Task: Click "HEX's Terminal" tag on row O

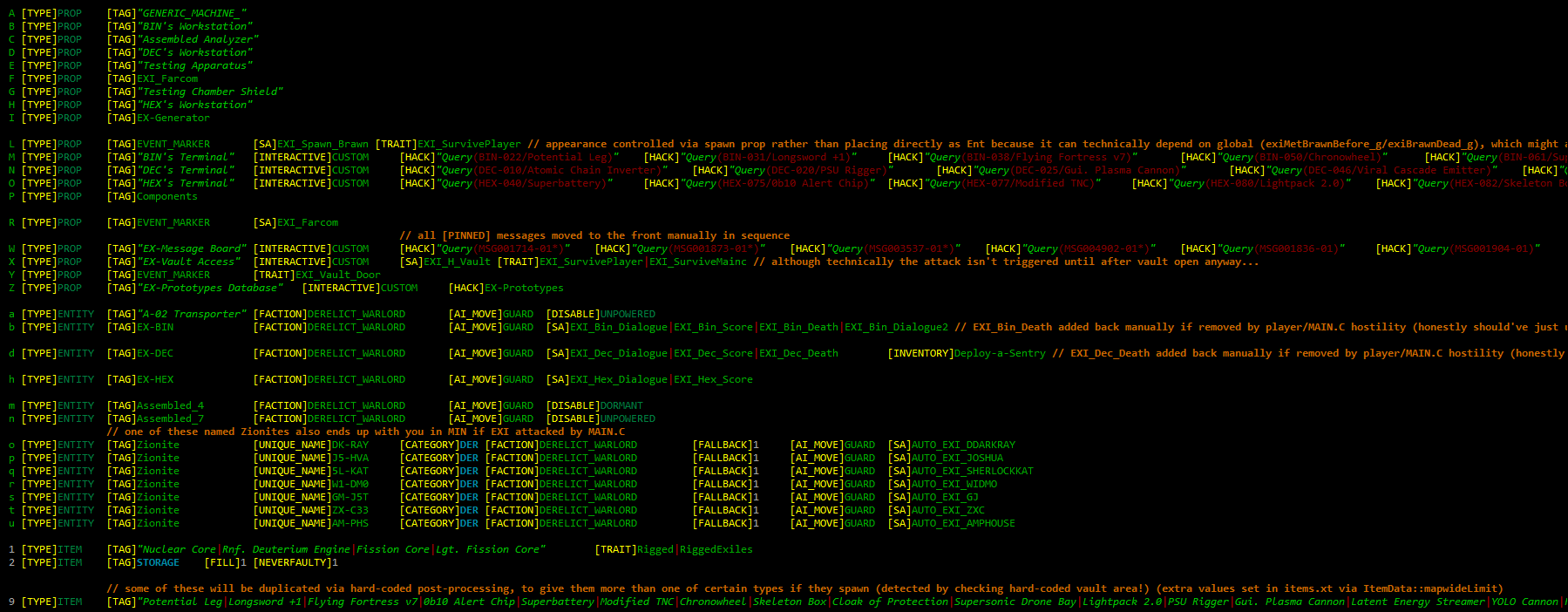Action: pos(186,183)
